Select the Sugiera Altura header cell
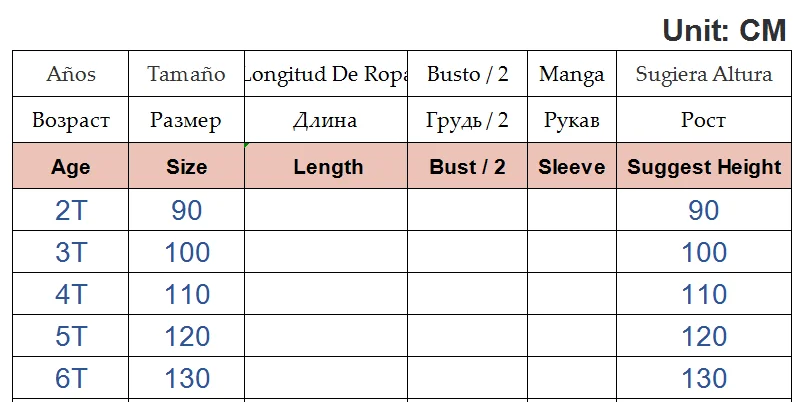Screen dimensions: 799x402 (703, 74)
